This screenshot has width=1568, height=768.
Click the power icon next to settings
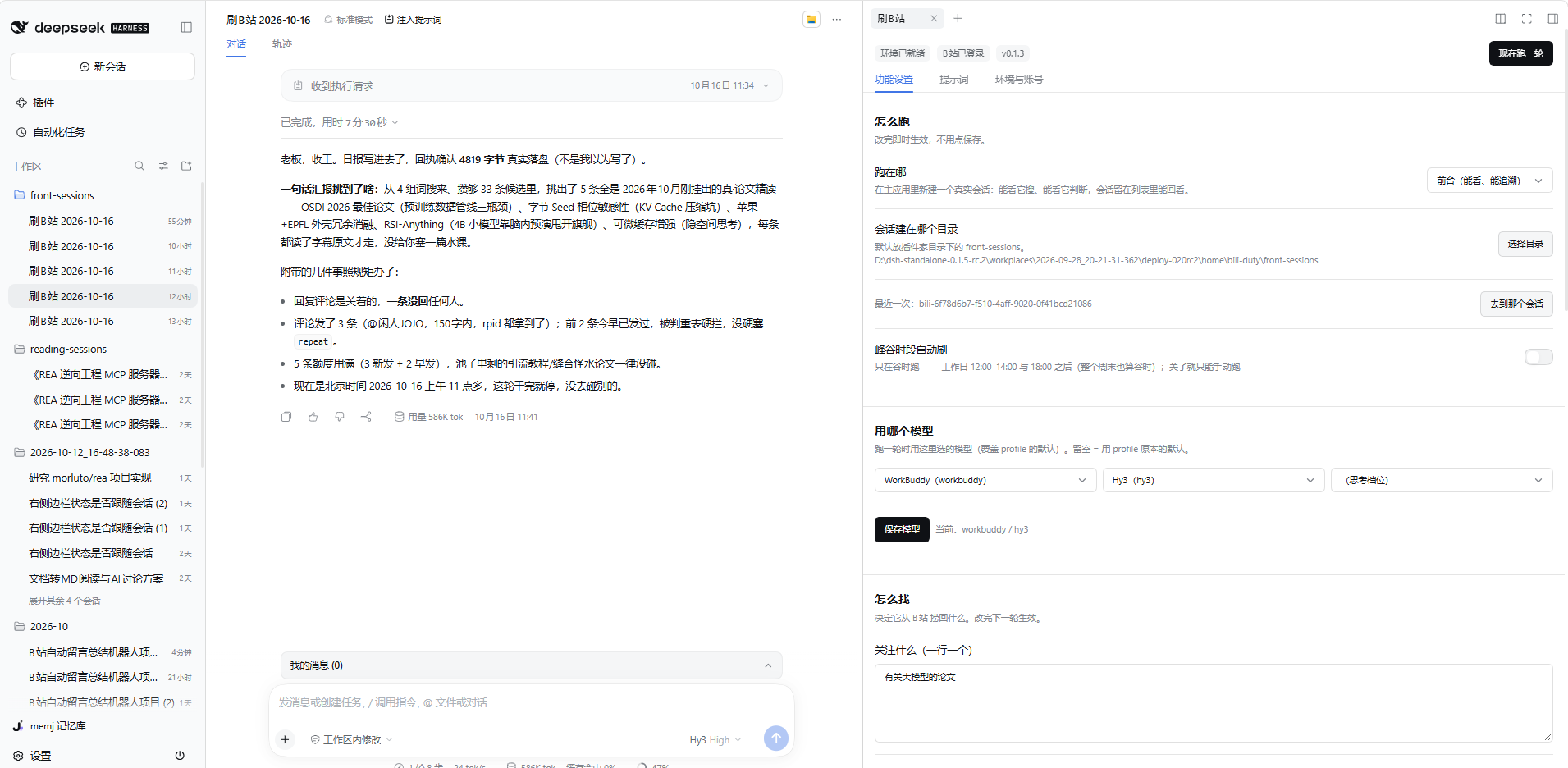click(x=180, y=756)
